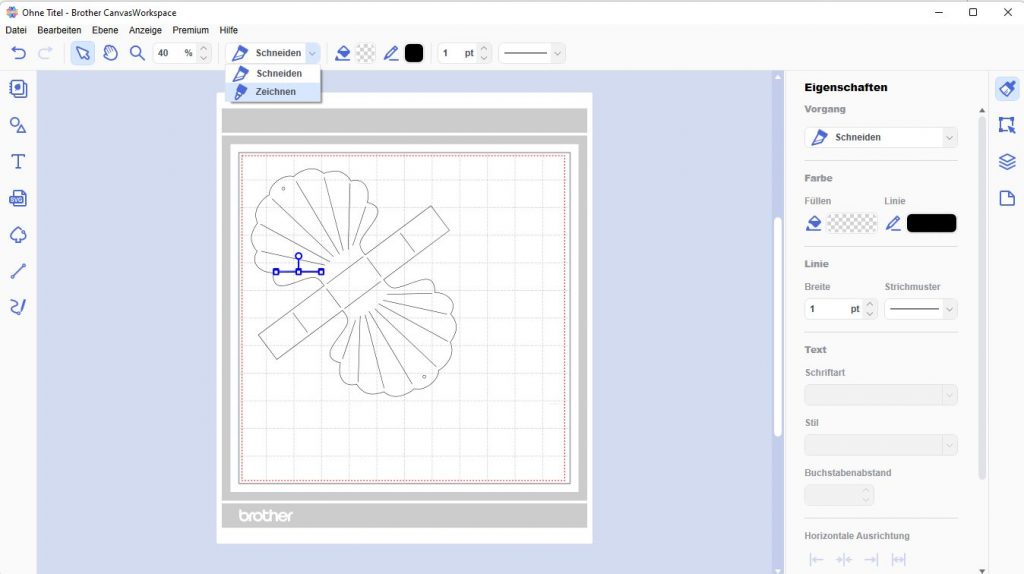This screenshot has width=1024, height=574.
Task: Click the fill bucket icon in toolbar
Action: tap(342, 53)
